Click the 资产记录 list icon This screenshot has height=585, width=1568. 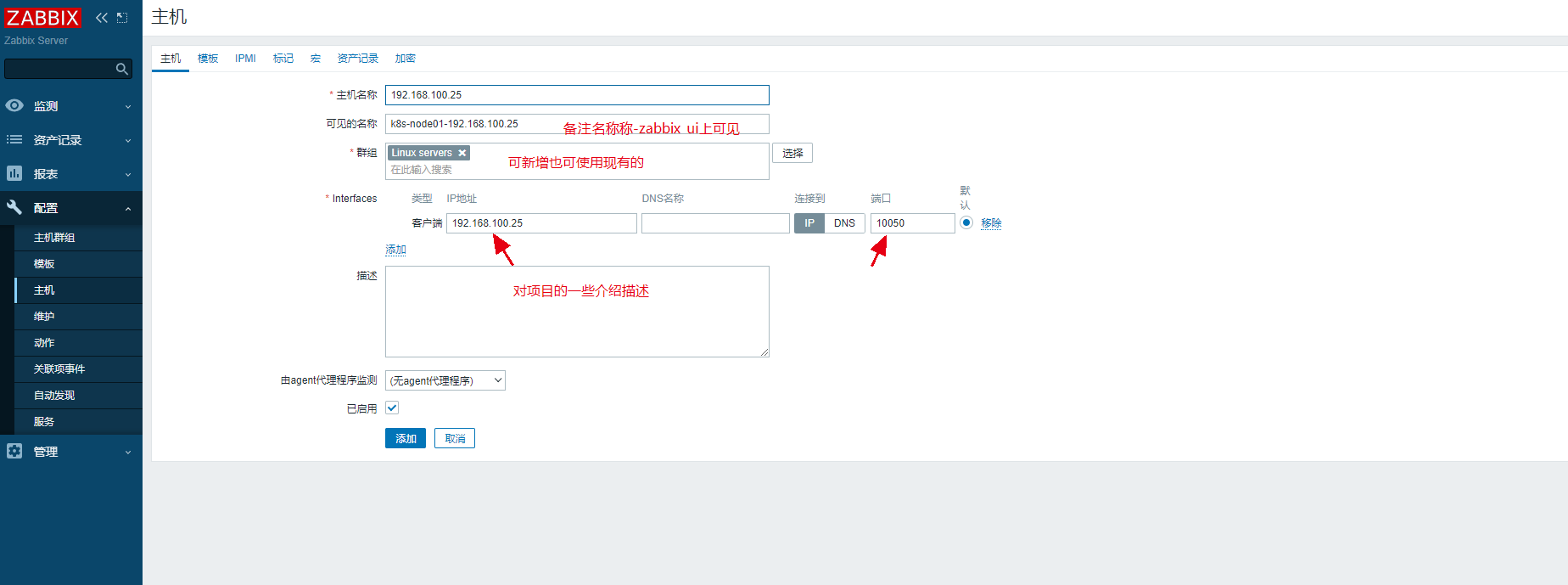click(x=14, y=140)
